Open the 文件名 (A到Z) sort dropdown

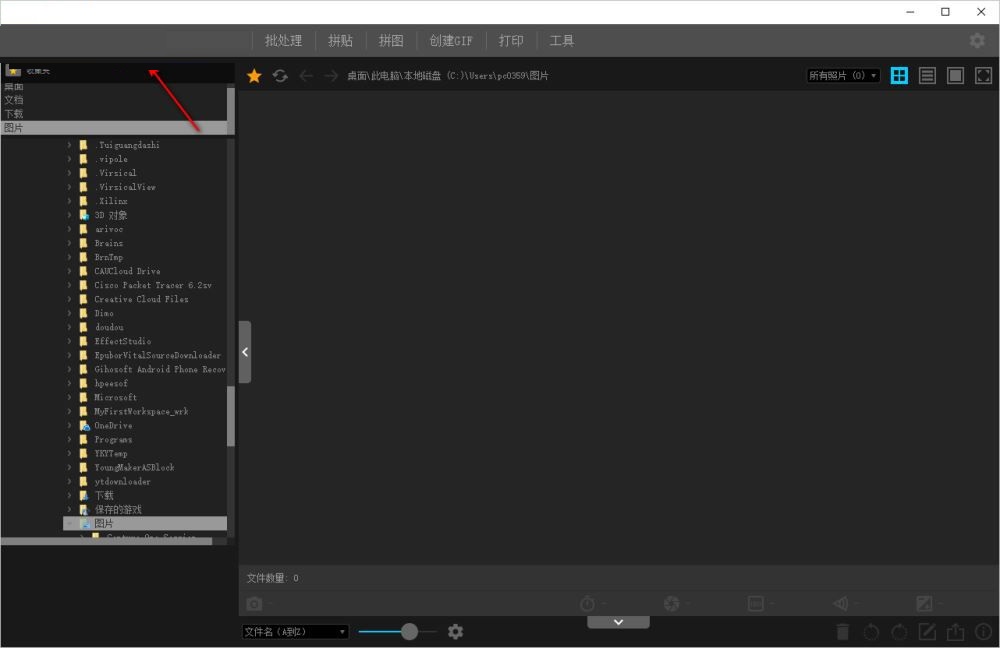[295, 631]
